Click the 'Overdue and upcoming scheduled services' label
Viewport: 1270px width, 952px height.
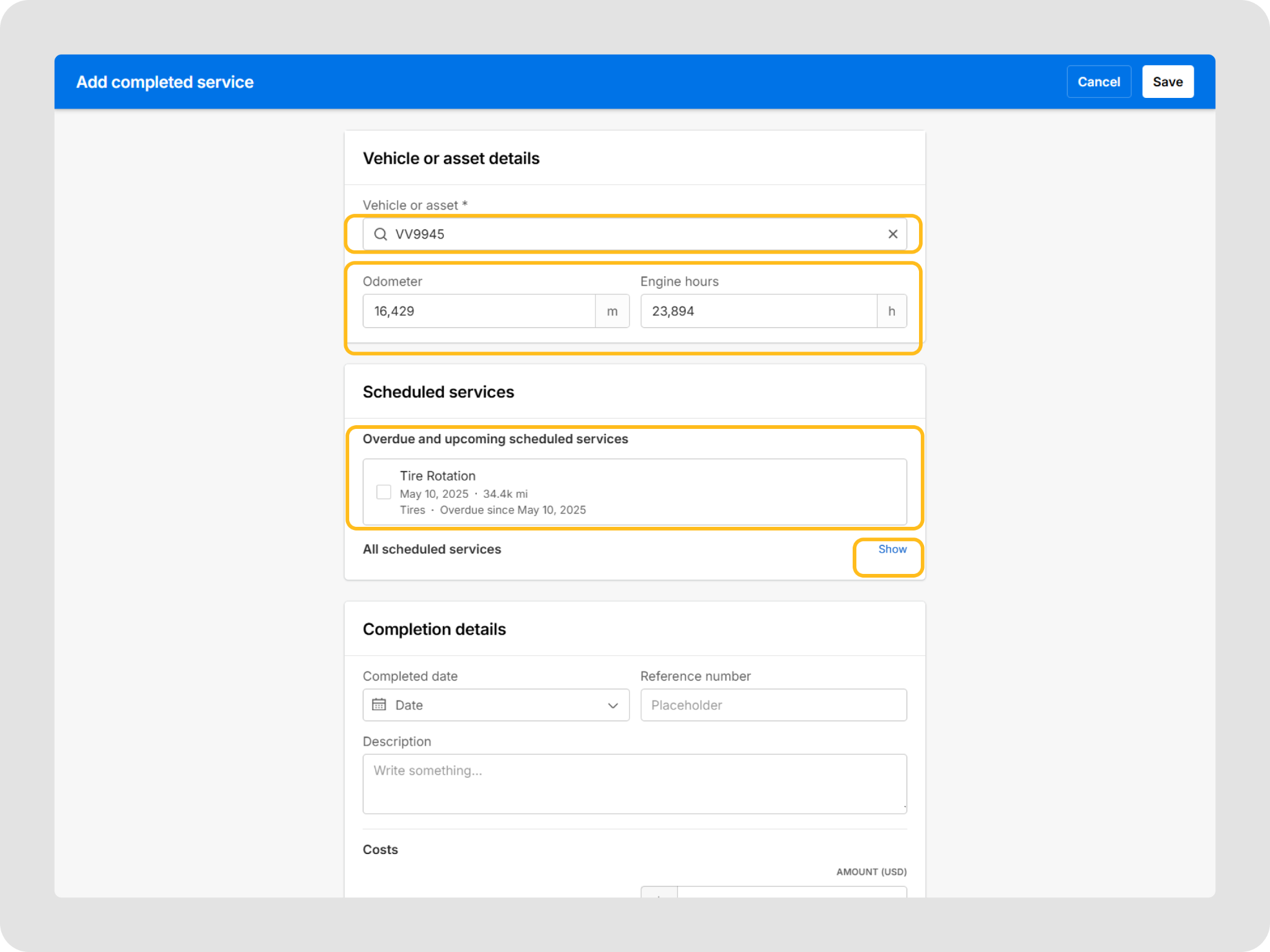495,439
